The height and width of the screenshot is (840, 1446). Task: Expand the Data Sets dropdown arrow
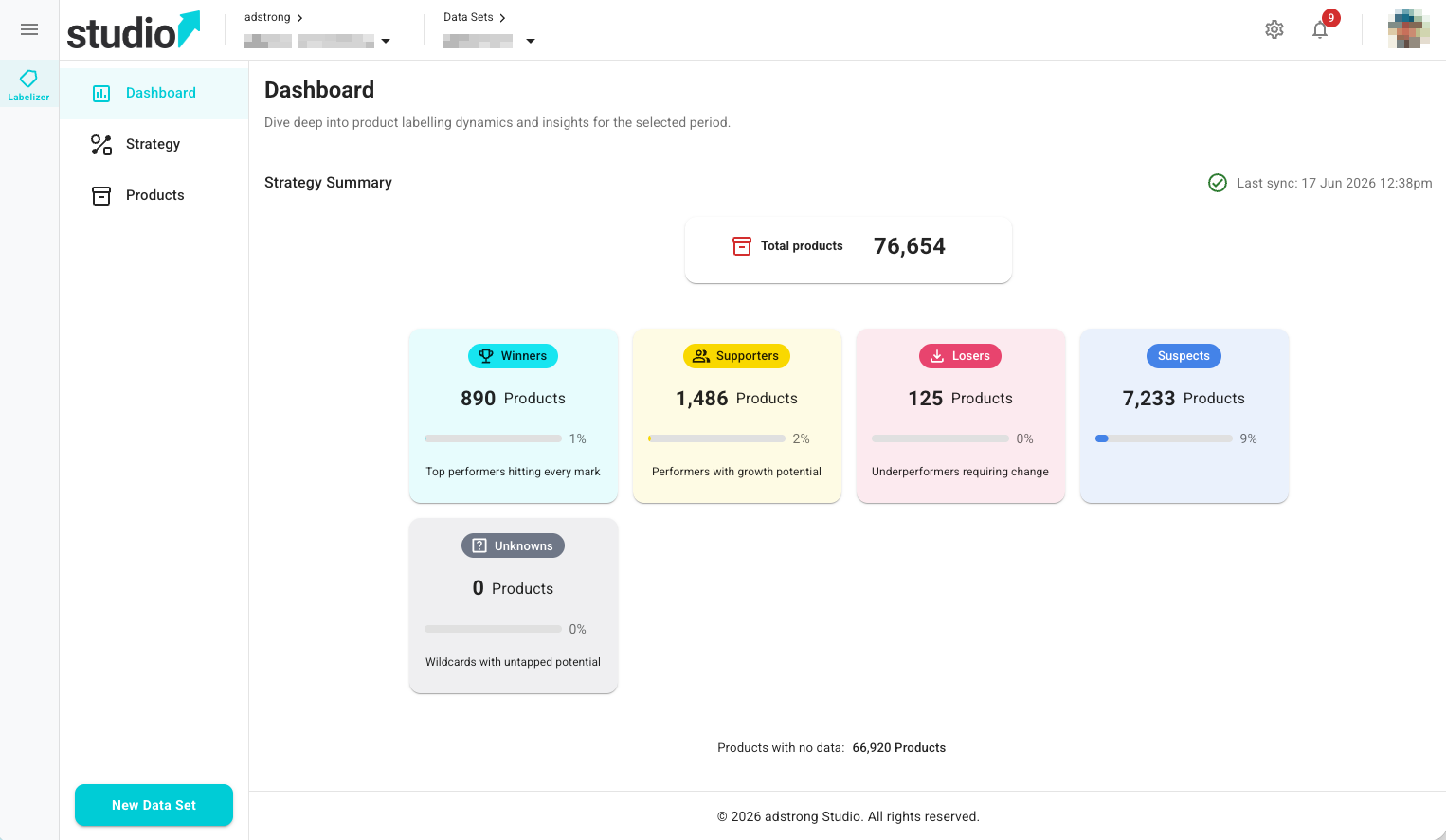tap(531, 42)
